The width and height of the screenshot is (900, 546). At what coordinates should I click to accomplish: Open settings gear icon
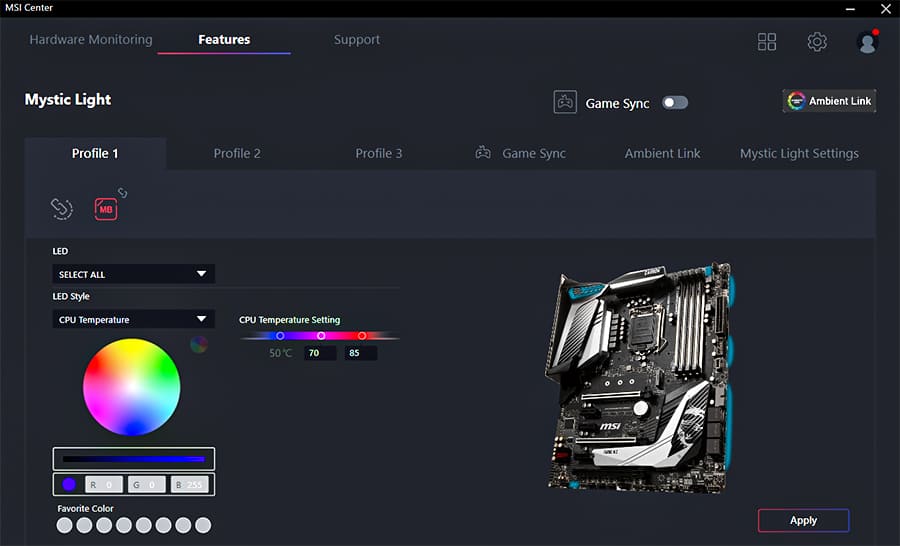tap(817, 41)
